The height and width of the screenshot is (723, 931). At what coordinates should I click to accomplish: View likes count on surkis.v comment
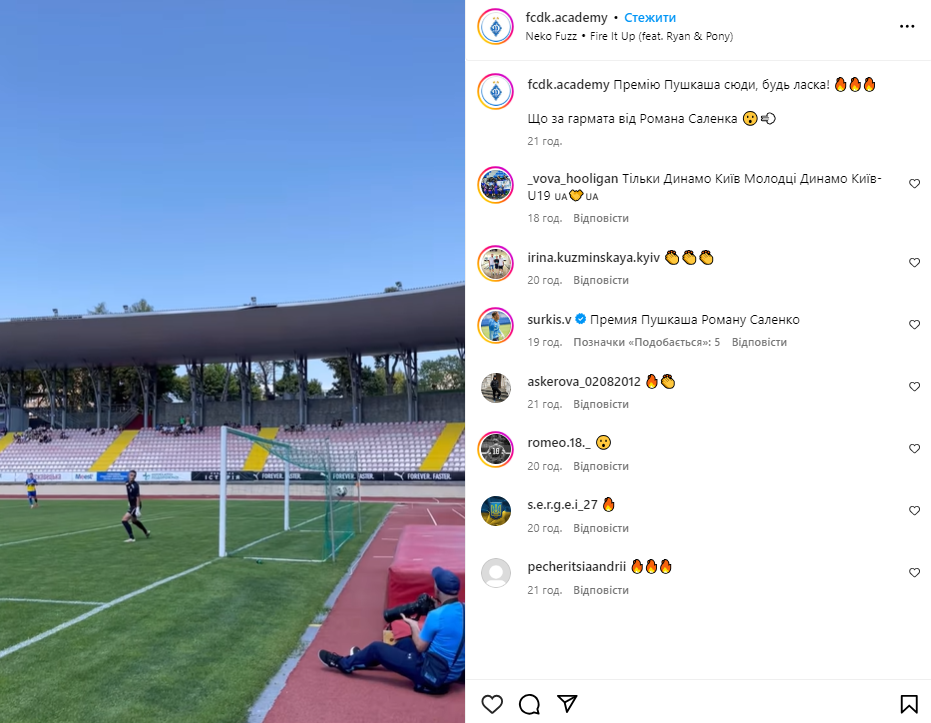pos(646,342)
